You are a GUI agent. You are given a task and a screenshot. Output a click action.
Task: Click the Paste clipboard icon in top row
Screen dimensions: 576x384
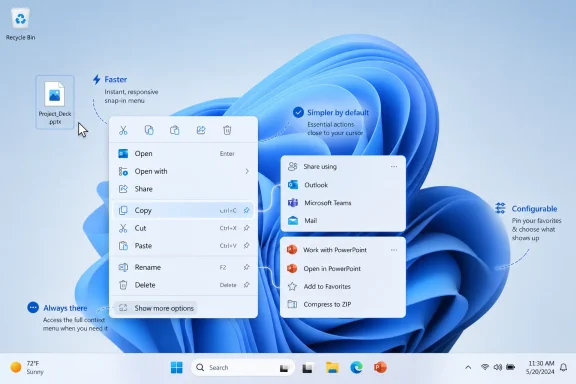(174, 130)
